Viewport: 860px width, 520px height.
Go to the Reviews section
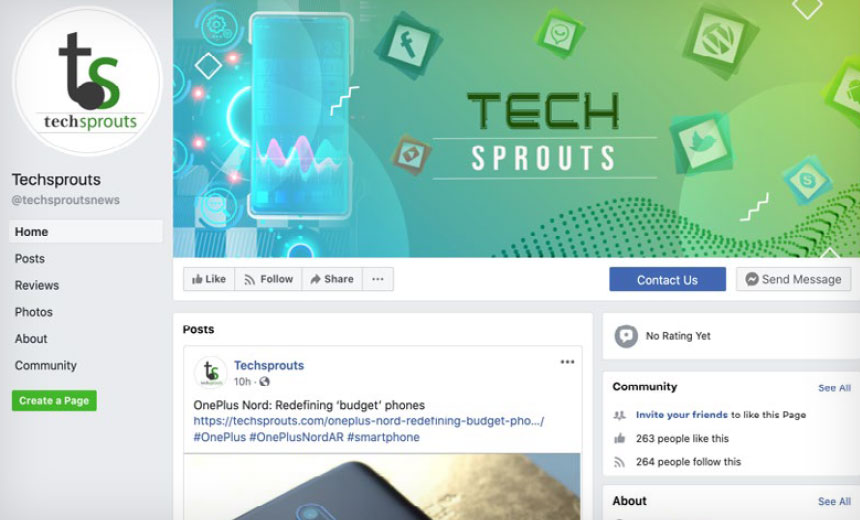37,285
